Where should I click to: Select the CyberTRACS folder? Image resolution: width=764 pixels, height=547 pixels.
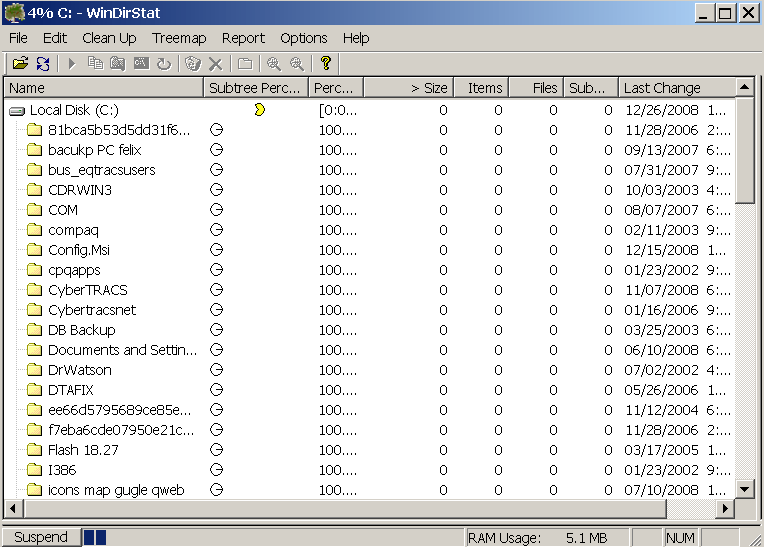(x=87, y=290)
